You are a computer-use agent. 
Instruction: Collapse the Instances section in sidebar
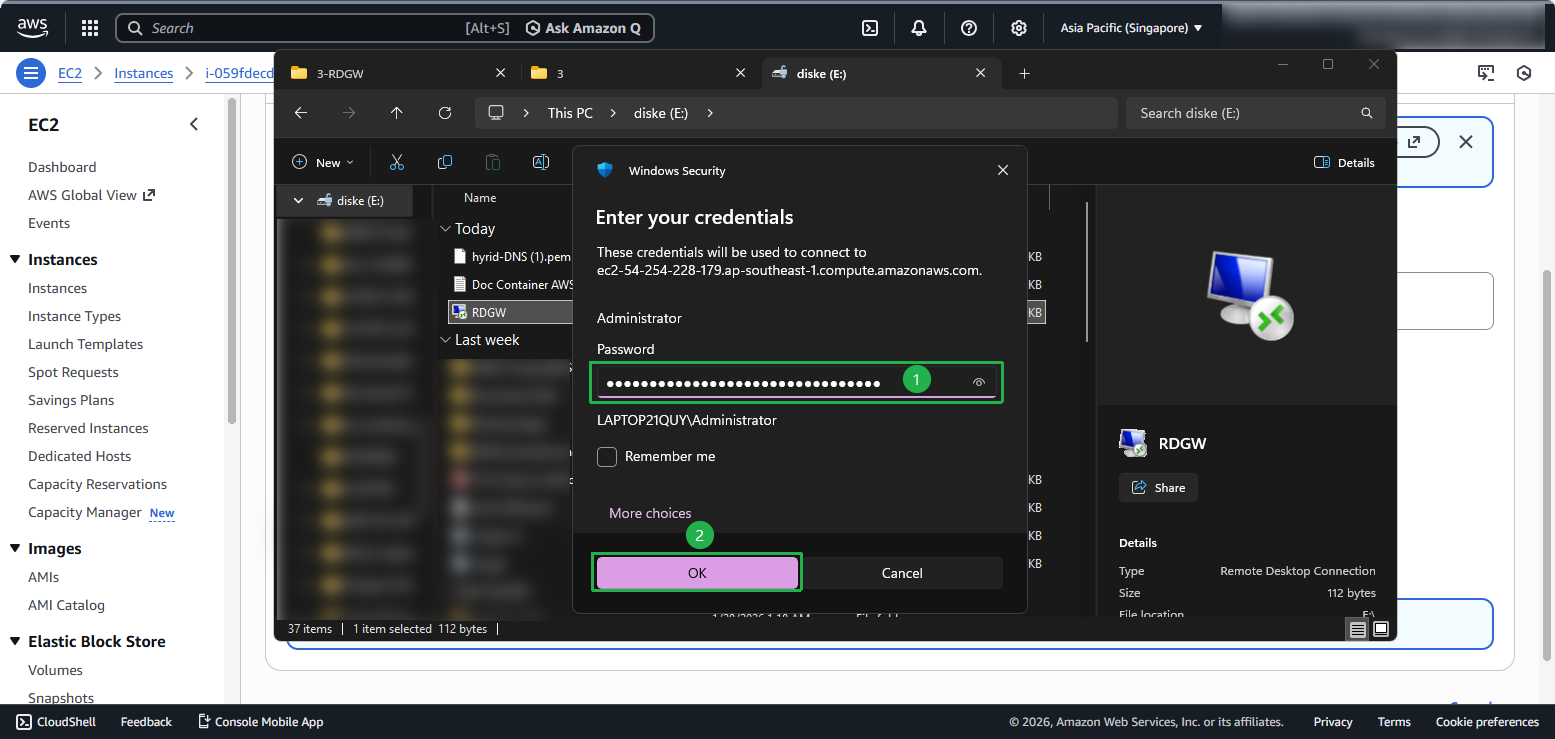click(15, 260)
